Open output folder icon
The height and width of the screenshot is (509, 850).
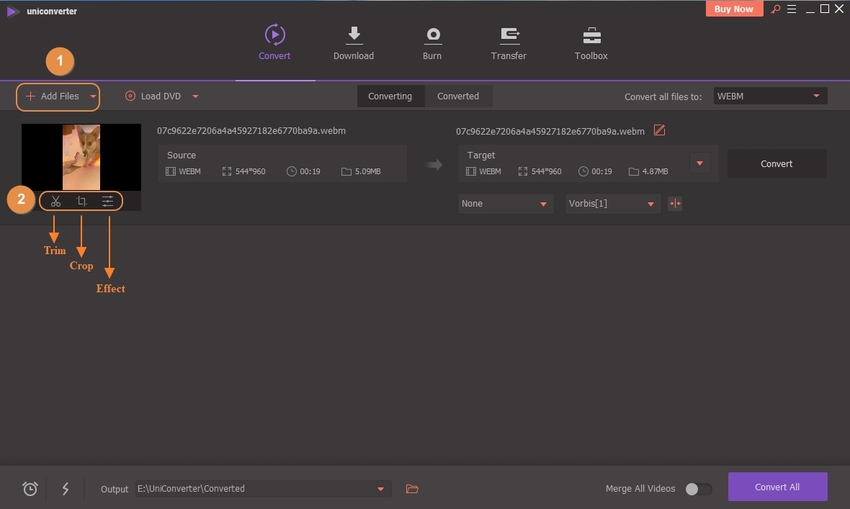pos(412,489)
